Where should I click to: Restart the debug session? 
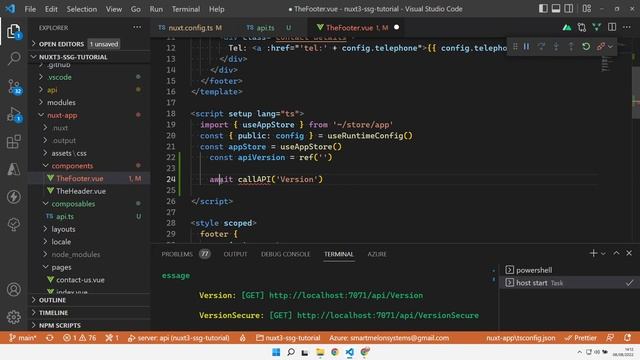coord(586,47)
